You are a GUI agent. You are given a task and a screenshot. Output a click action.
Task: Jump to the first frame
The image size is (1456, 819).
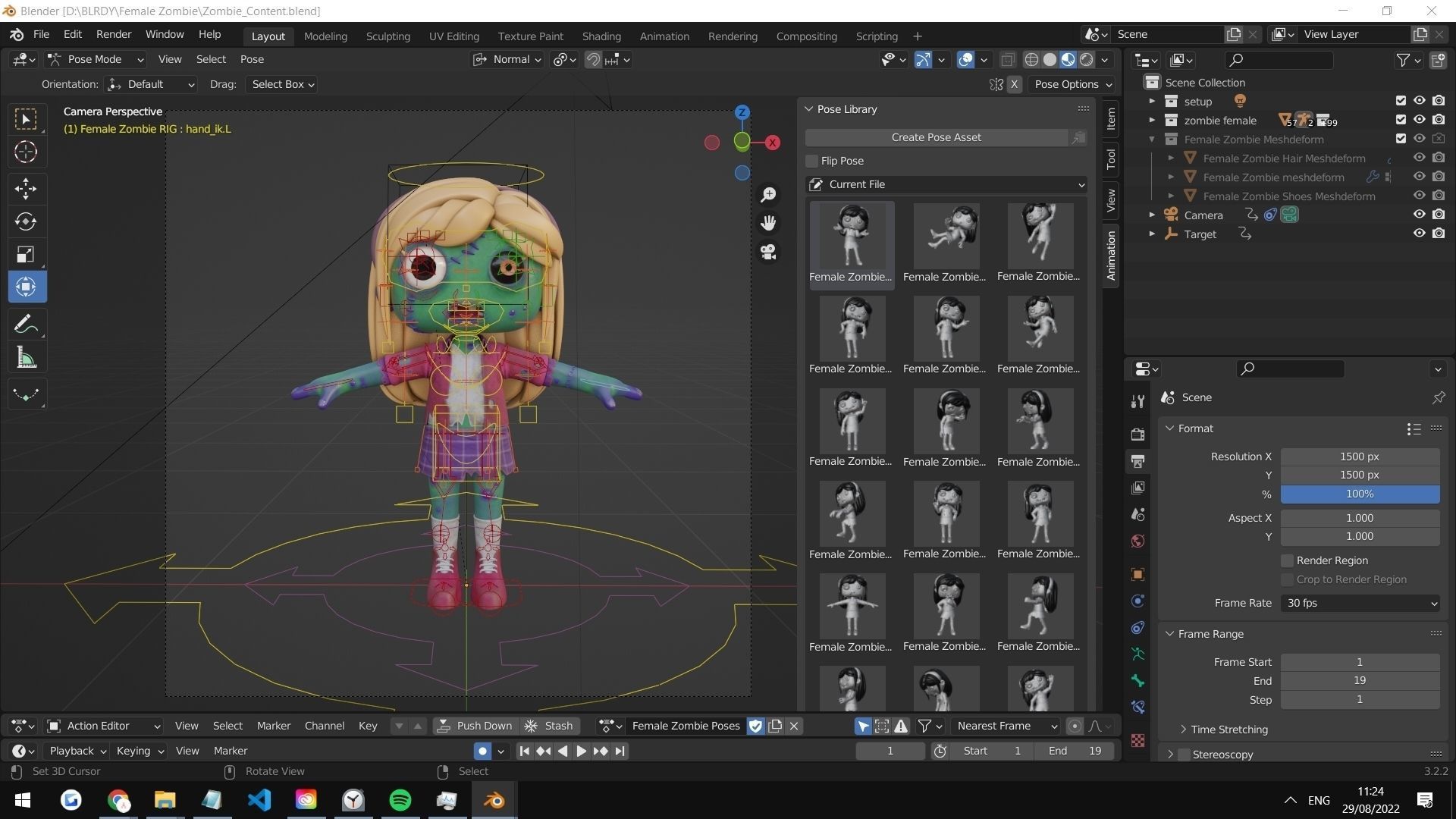[x=524, y=751]
